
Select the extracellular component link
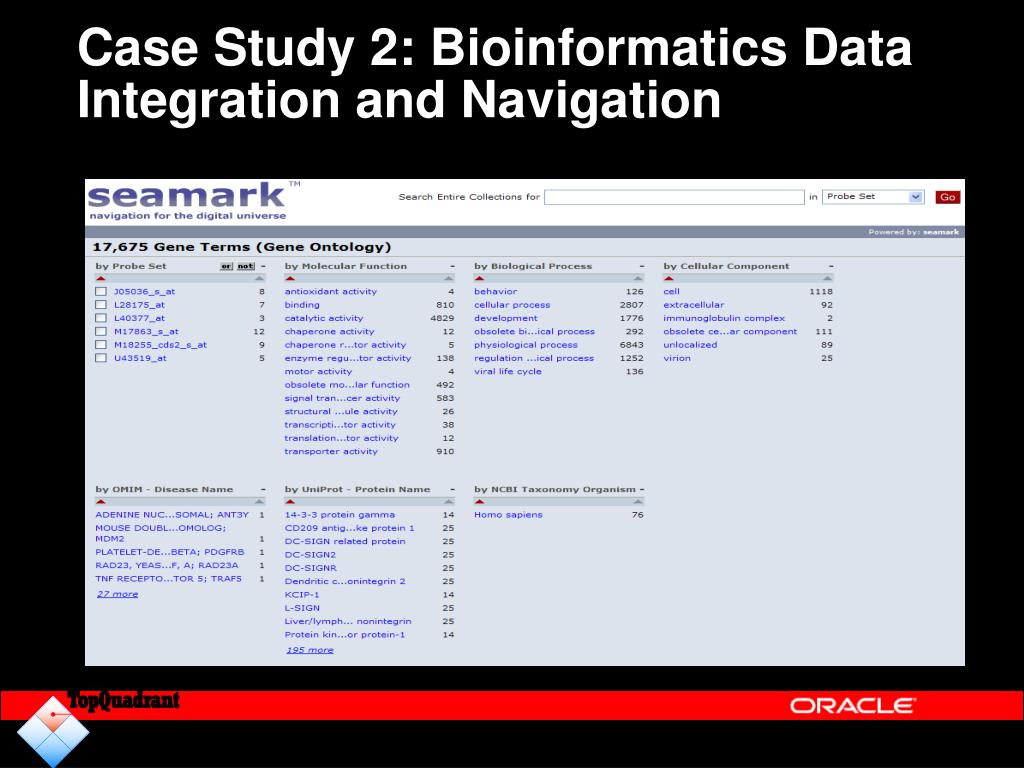click(x=694, y=305)
